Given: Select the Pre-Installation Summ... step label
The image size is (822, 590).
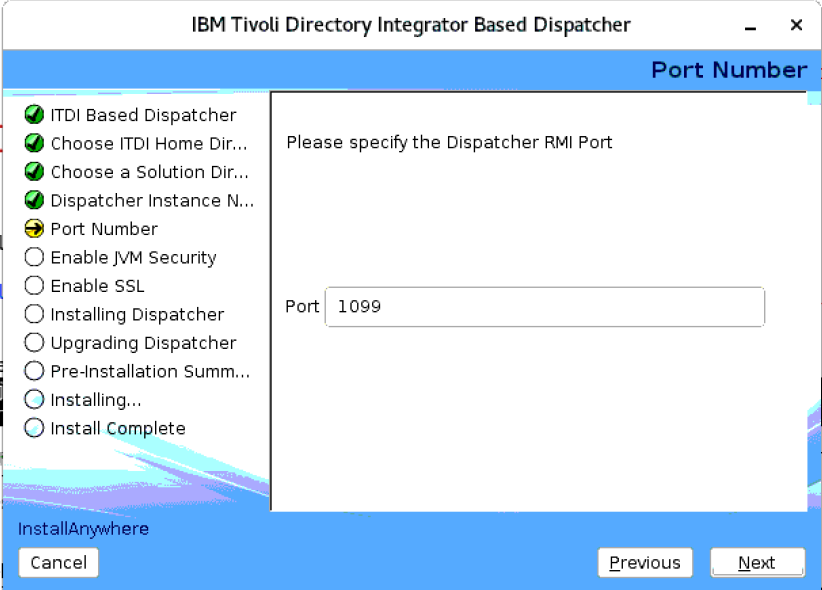Looking at the screenshot, I should (150, 371).
